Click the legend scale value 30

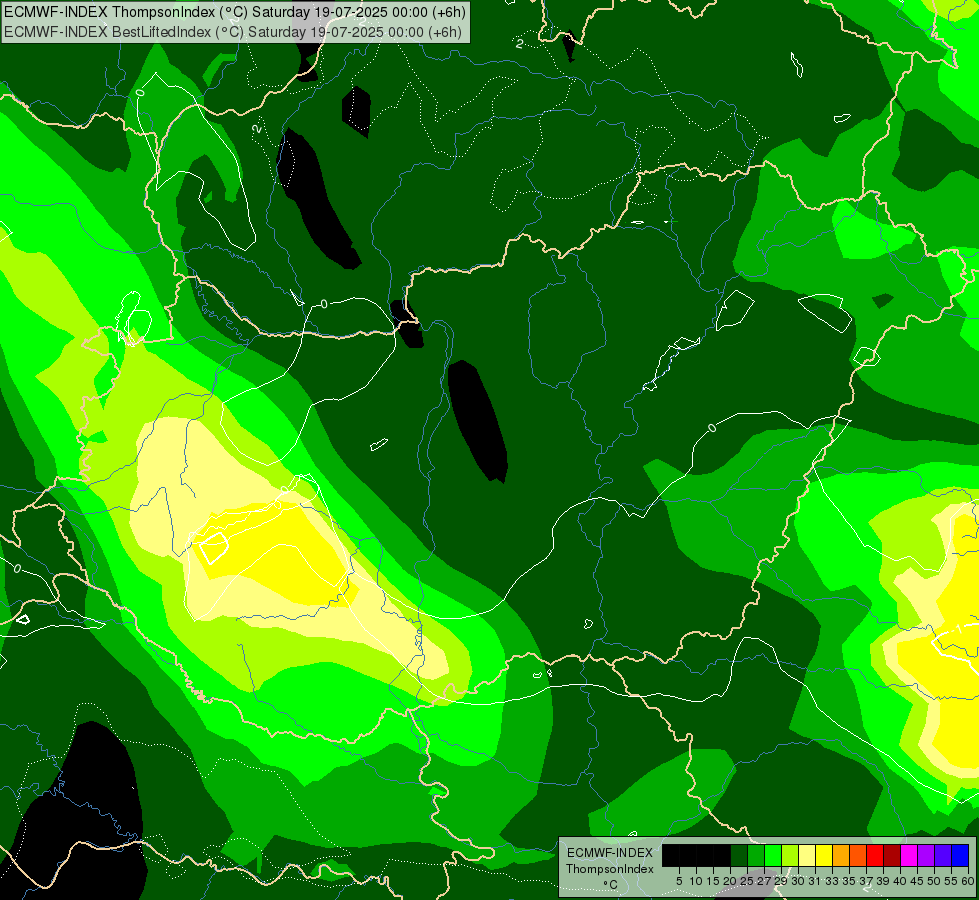click(798, 881)
